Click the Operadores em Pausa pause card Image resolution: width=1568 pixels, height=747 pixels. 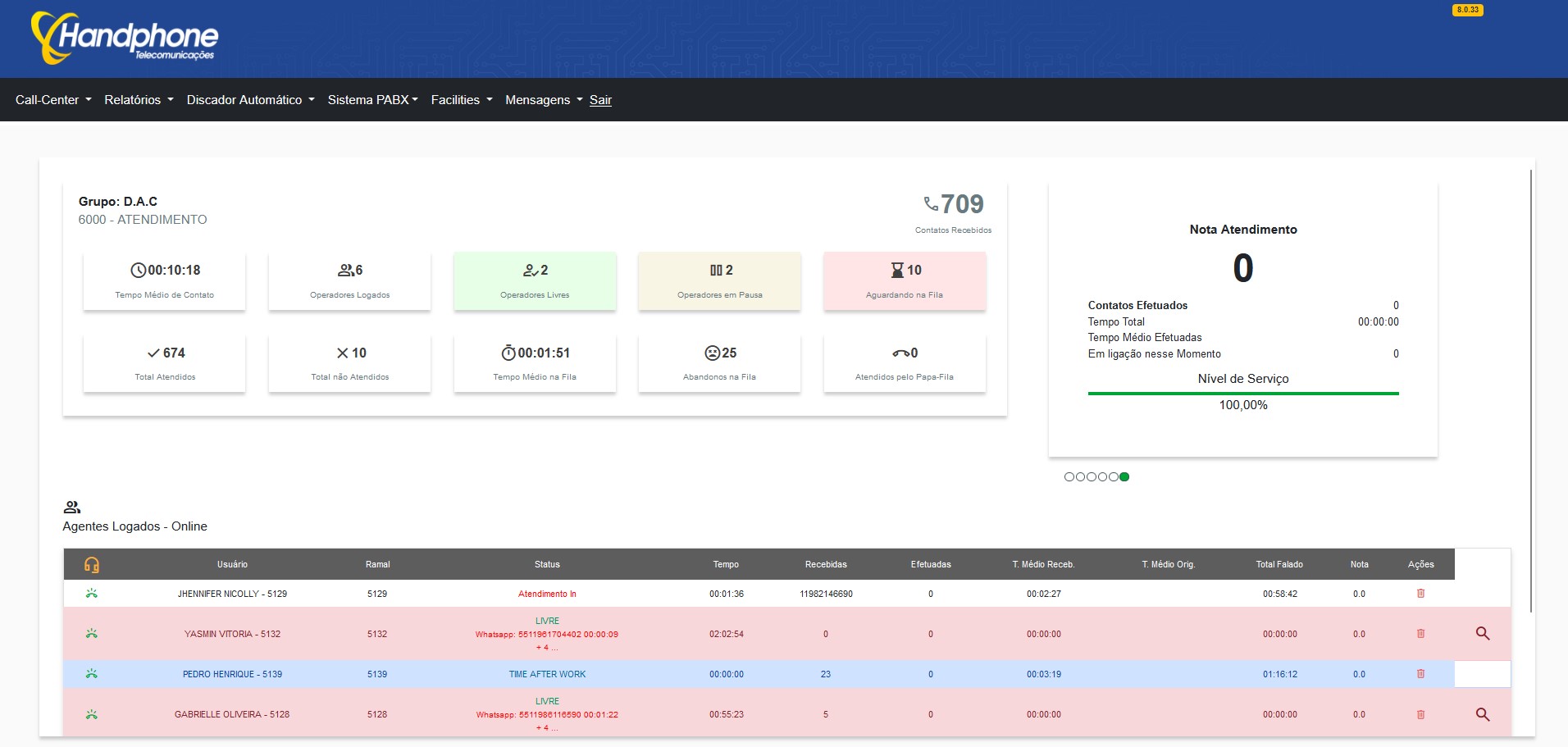pyautogui.click(x=719, y=280)
